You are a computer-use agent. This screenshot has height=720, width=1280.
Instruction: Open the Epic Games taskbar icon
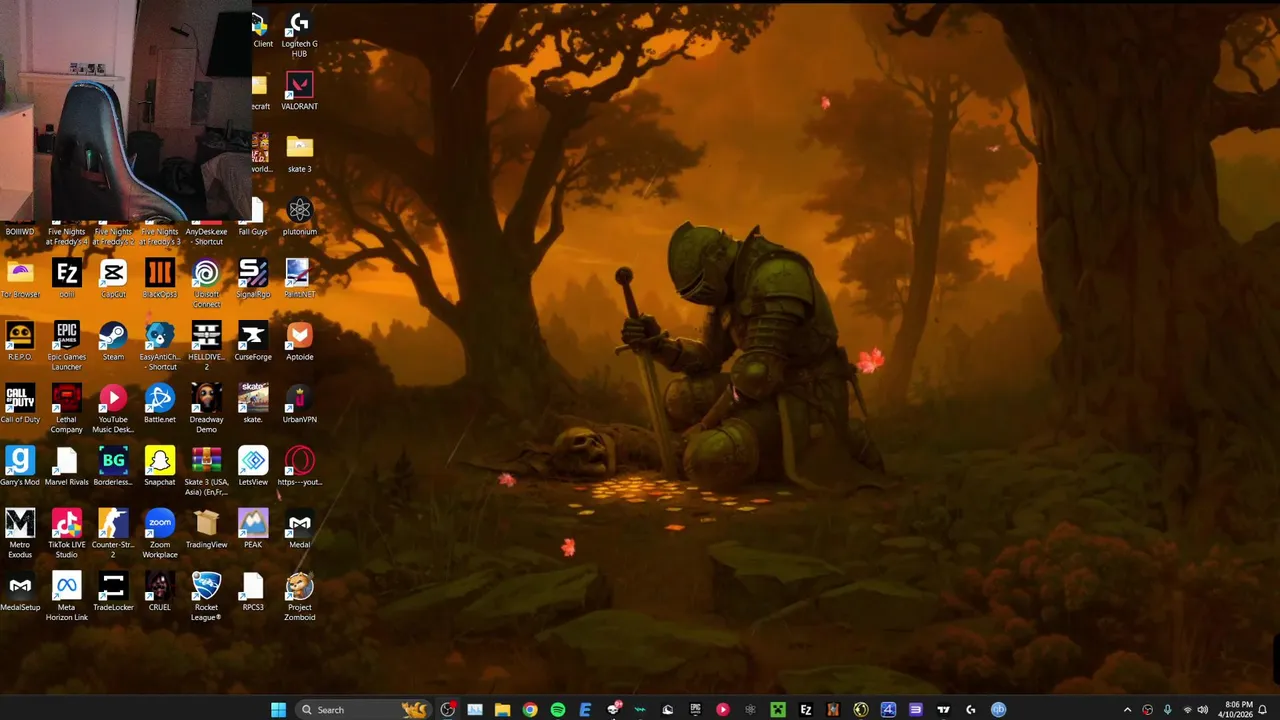click(695, 710)
